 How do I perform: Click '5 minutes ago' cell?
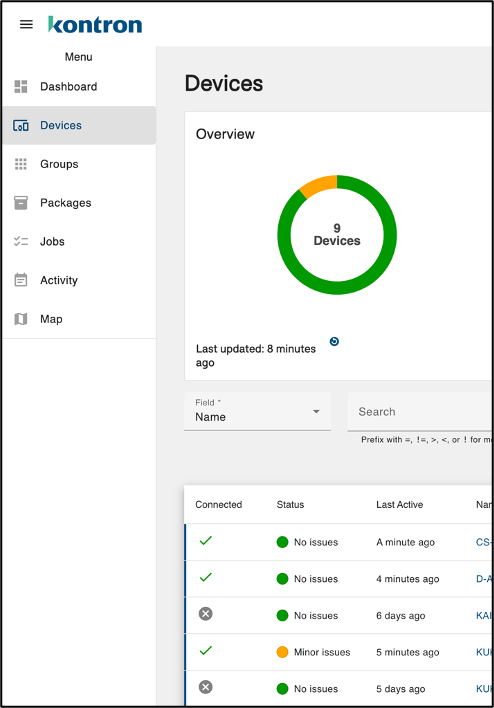(408, 652)
